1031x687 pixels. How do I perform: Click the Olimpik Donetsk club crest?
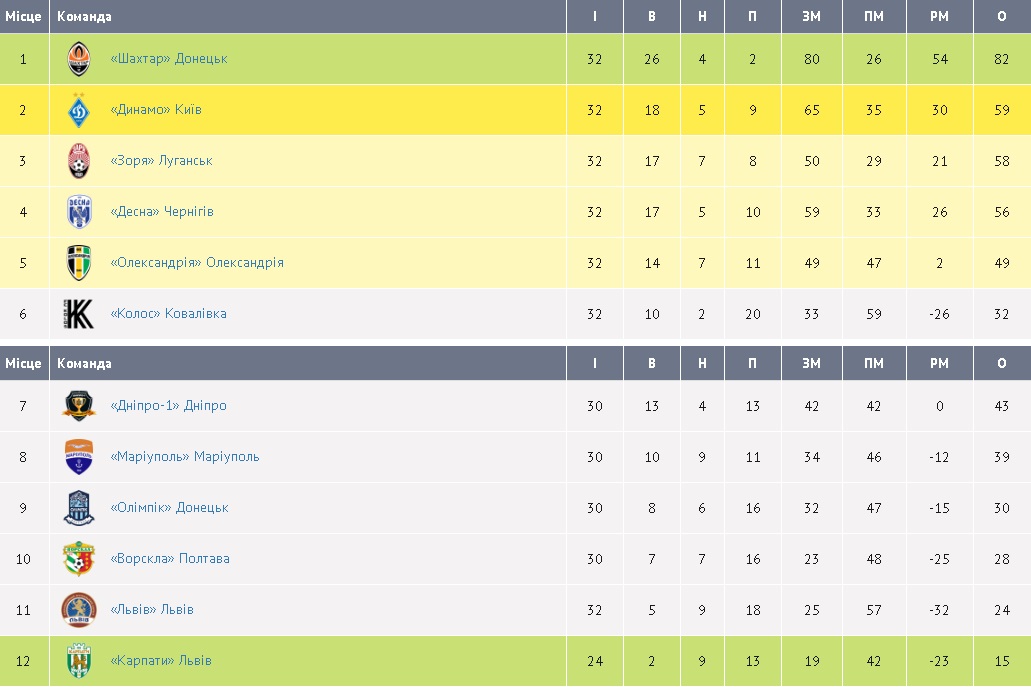coord(79,508)
